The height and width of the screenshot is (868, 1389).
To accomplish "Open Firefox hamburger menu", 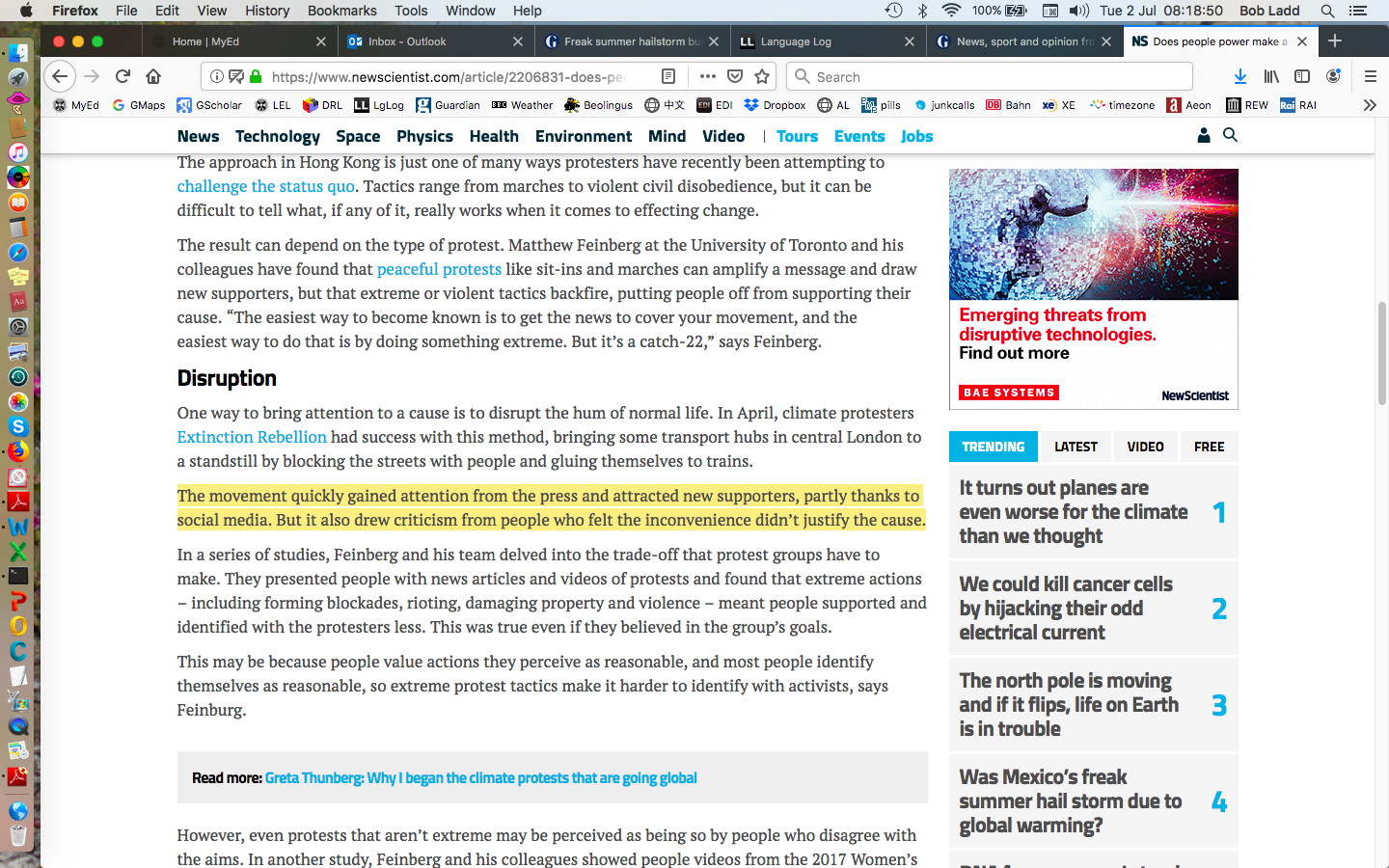I will [1370, 76].
